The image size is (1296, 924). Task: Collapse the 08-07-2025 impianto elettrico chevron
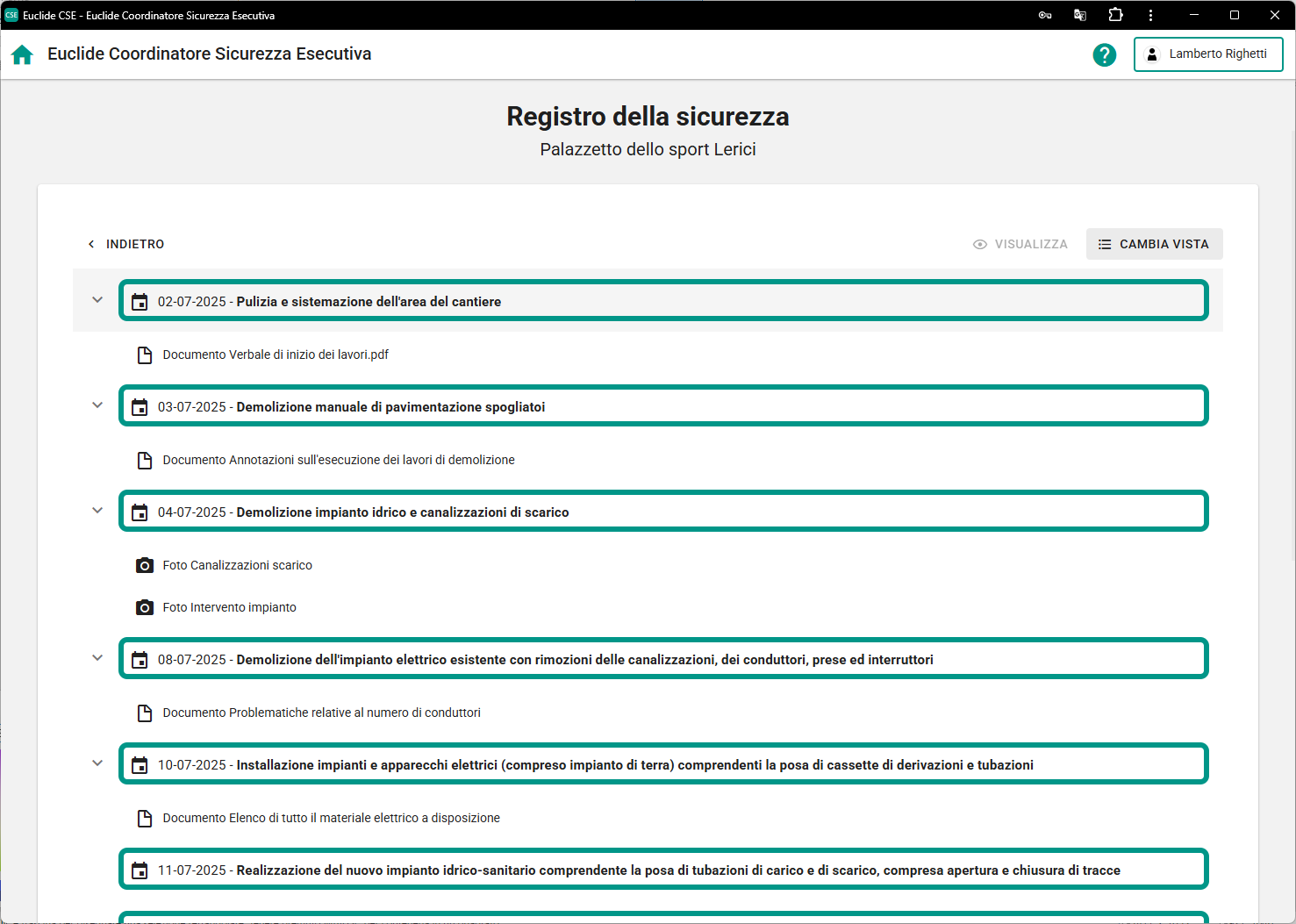97,658
